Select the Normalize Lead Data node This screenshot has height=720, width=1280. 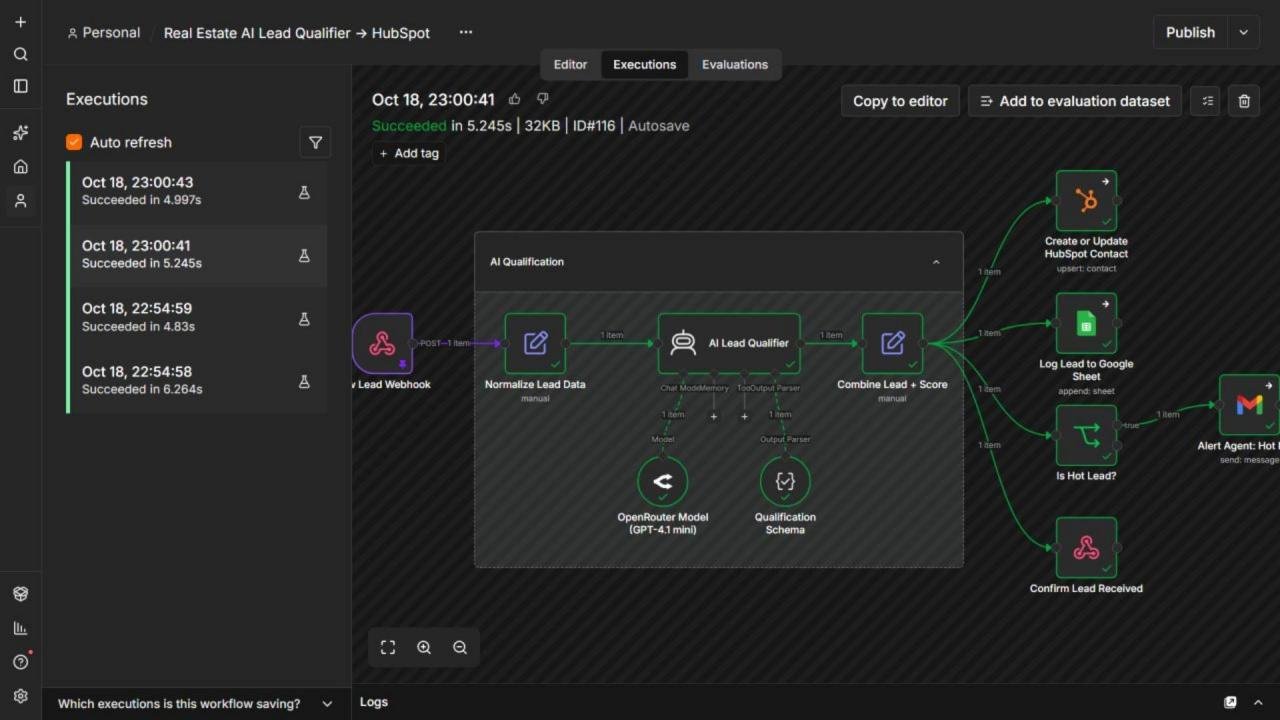point(535,343)
